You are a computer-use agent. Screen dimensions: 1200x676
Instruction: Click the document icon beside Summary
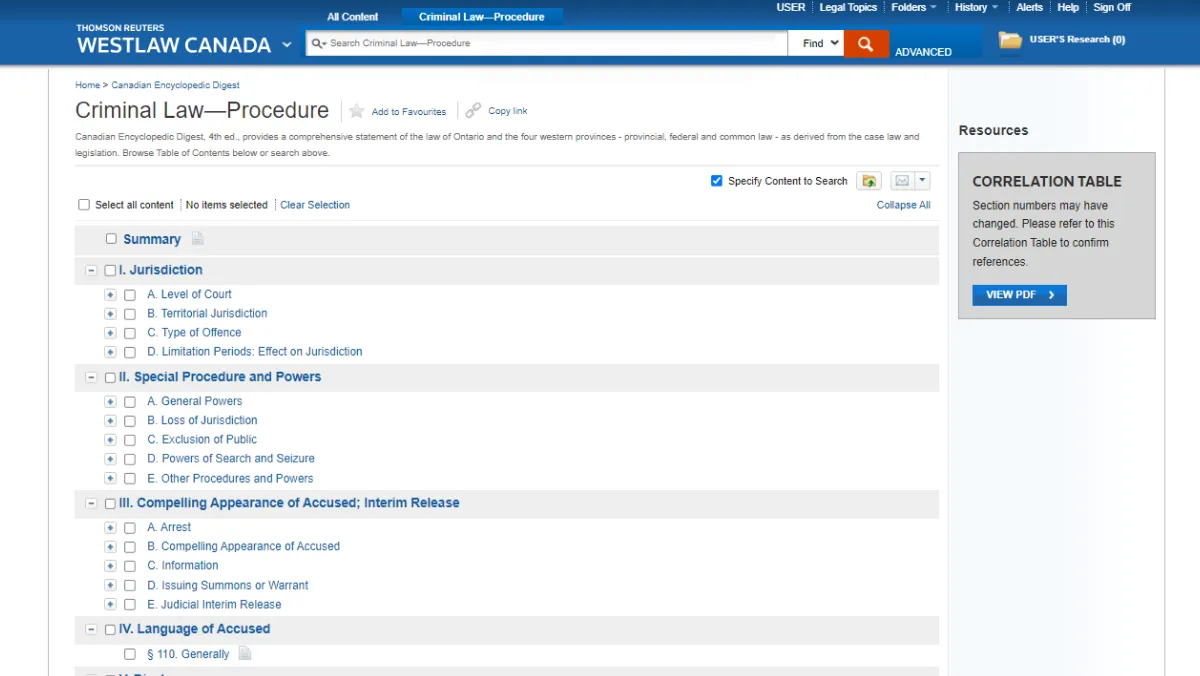(x=198, y=239)
